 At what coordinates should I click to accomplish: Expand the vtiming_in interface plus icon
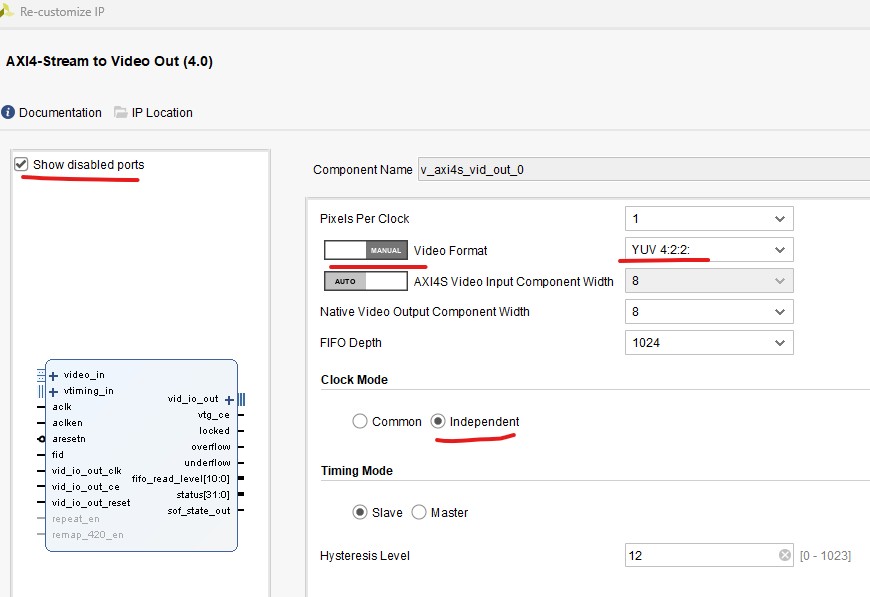(x=53, y=391)
